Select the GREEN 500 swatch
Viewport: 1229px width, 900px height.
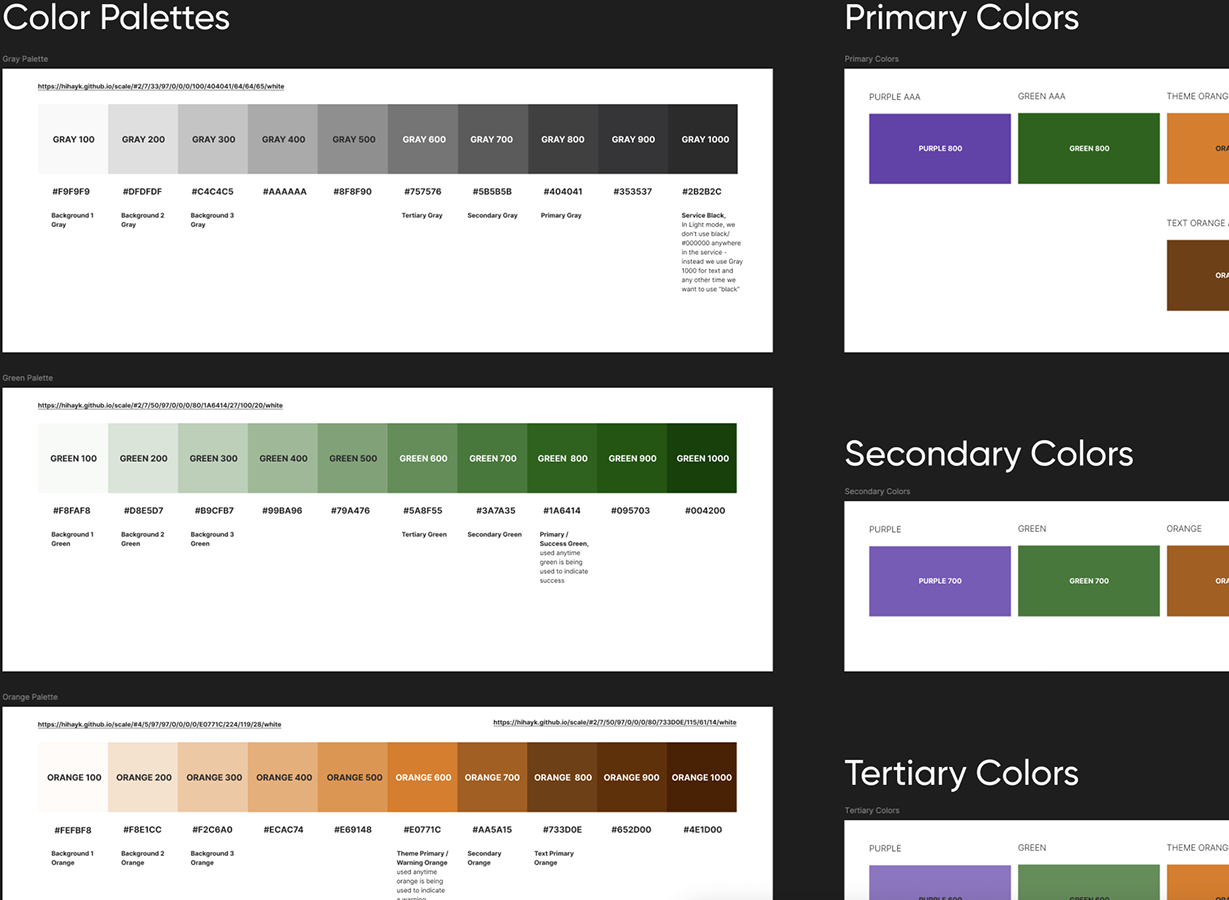click(x=353, y=458)
